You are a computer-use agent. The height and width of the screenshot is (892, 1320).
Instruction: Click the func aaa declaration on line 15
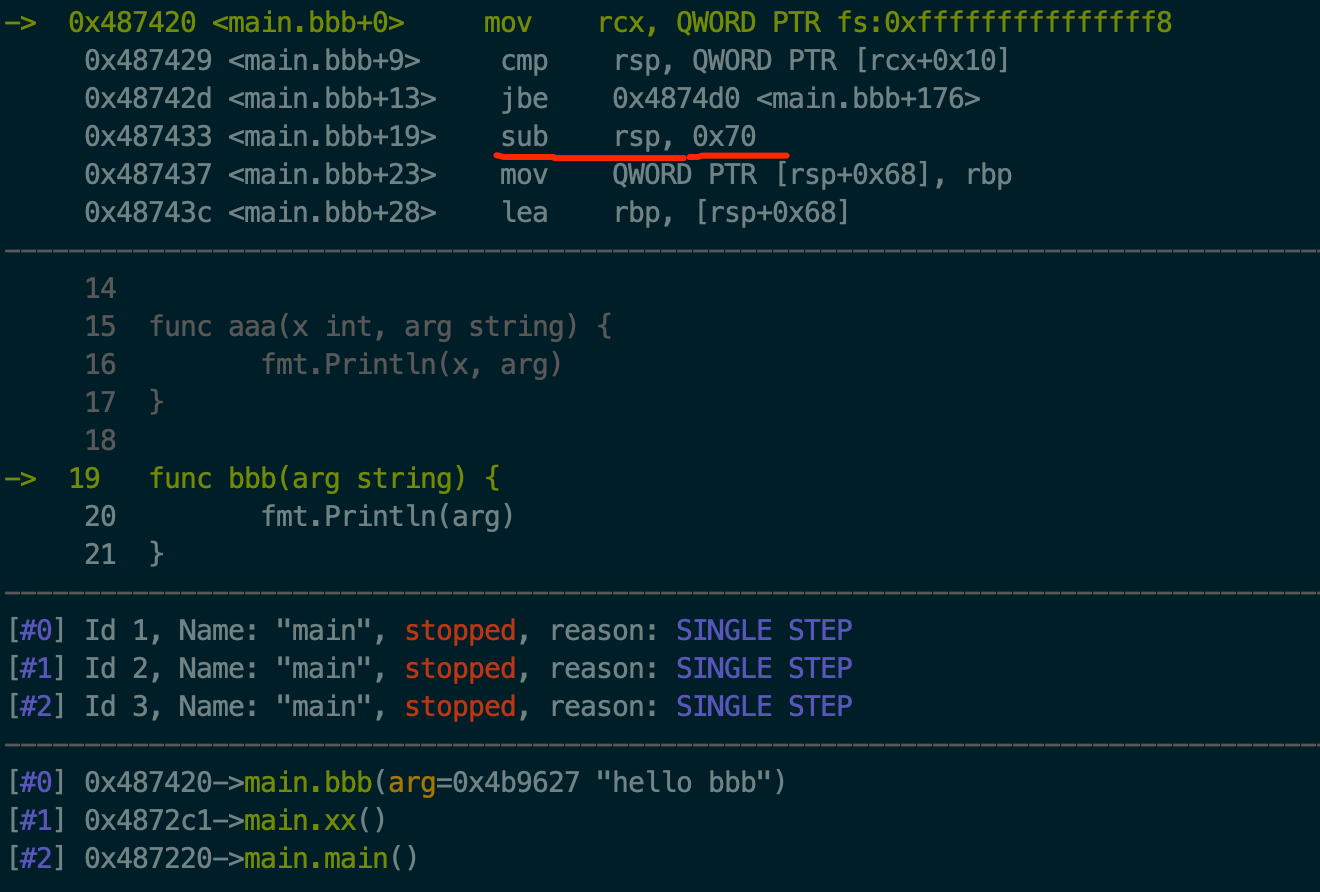(x=380, y=326)
